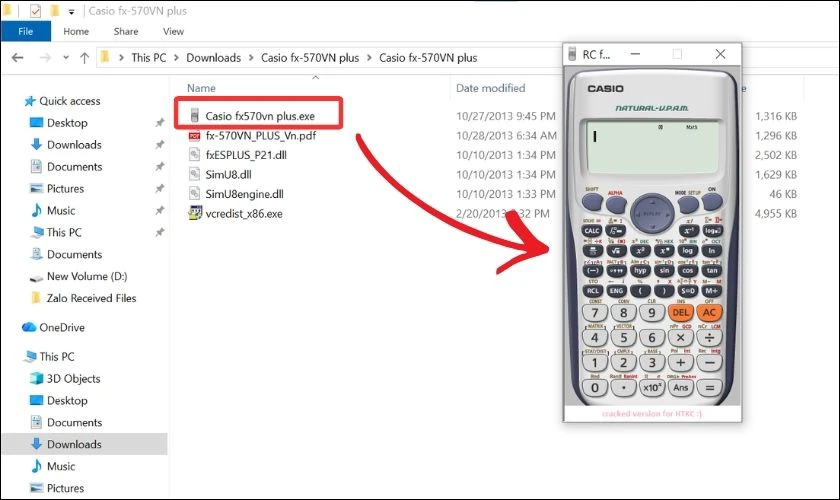Tap the Ans key on the calculator

680,387
